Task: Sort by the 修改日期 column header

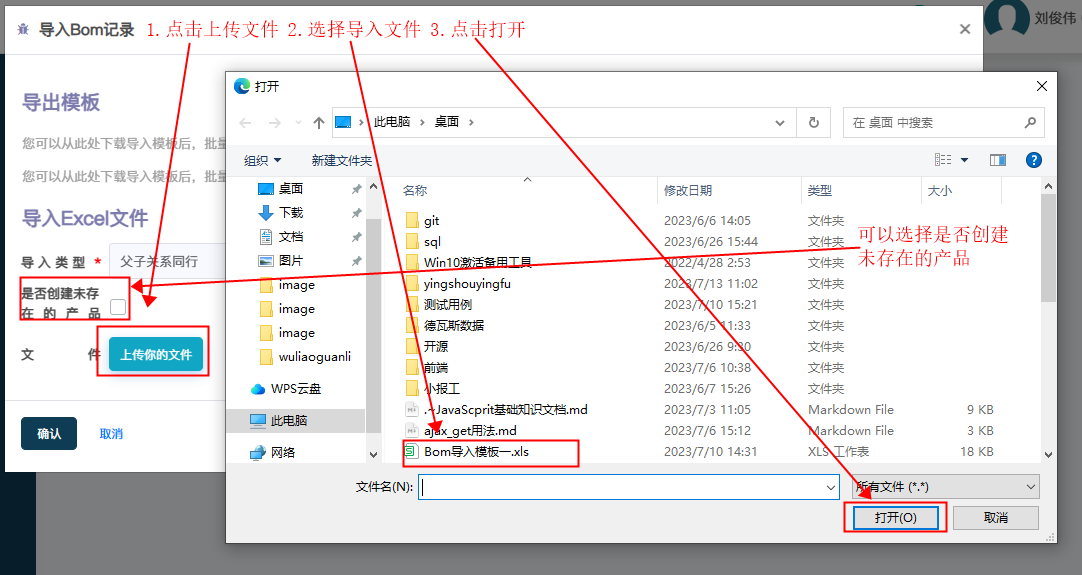Action: [688, 190]
